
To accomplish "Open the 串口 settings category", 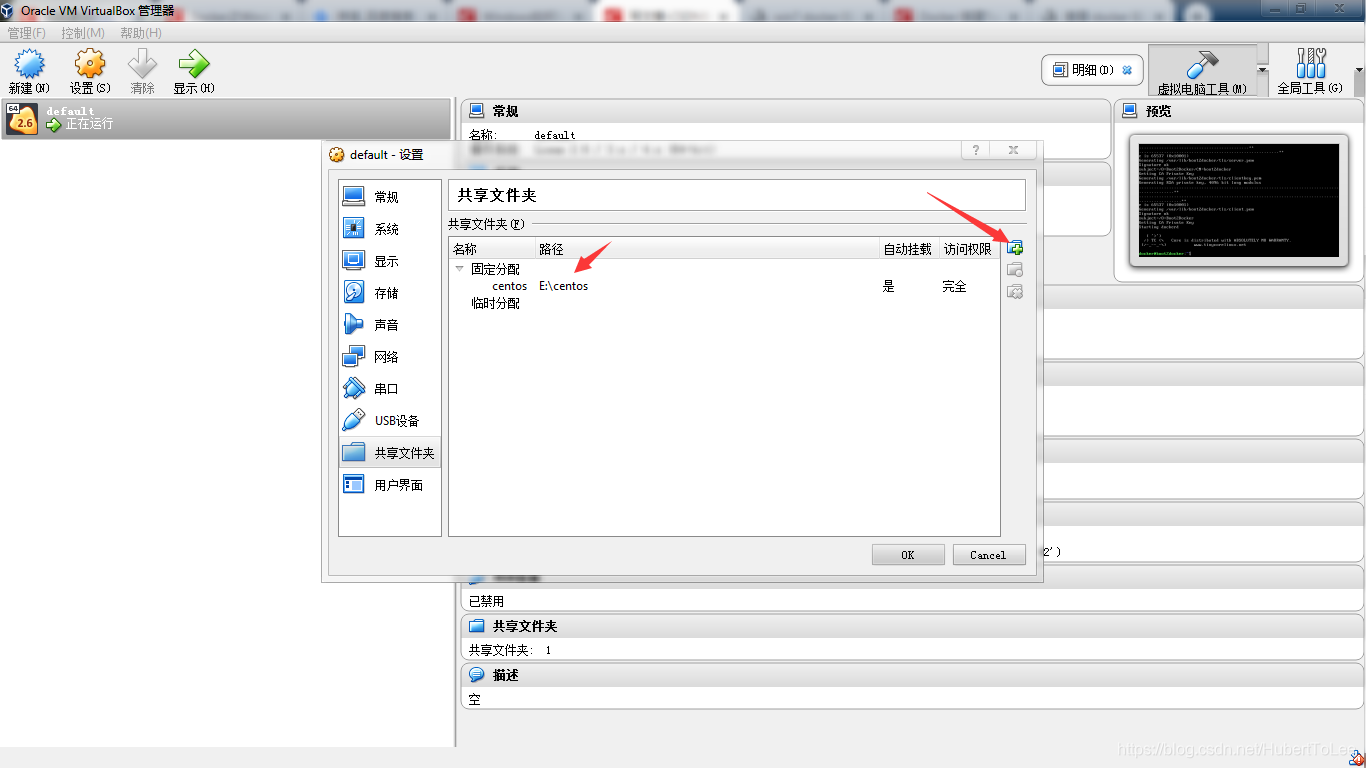I will point(390,389).
